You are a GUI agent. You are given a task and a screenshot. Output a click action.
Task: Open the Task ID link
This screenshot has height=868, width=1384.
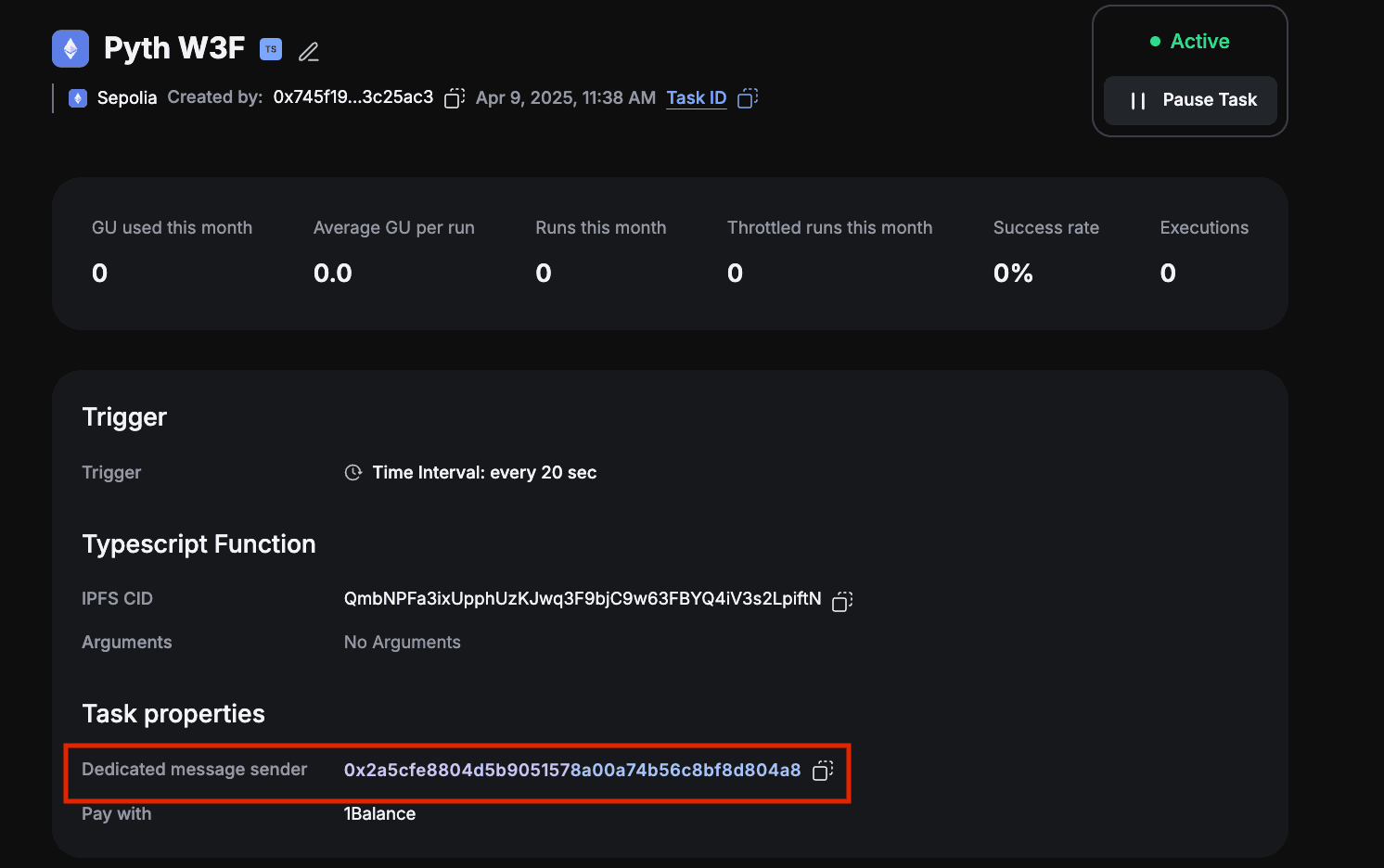click(696, 98)
